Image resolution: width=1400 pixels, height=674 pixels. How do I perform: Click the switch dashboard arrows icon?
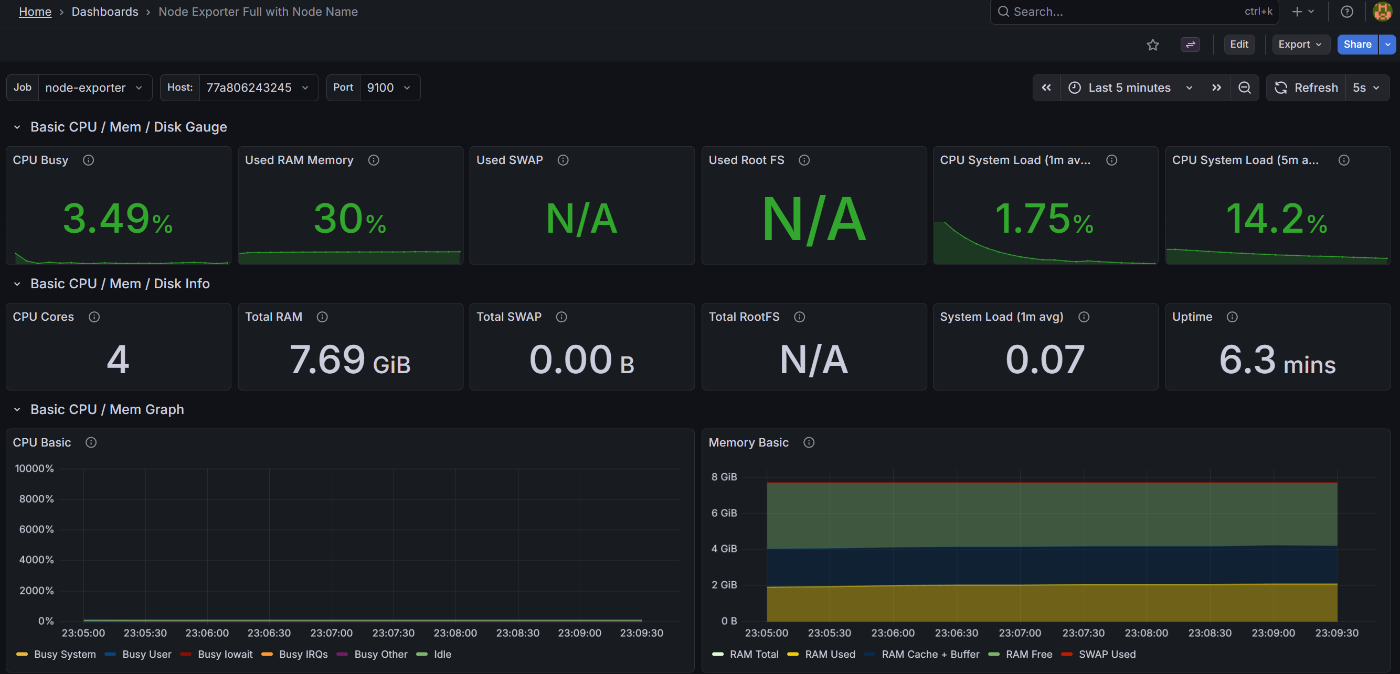(1190, 45)
